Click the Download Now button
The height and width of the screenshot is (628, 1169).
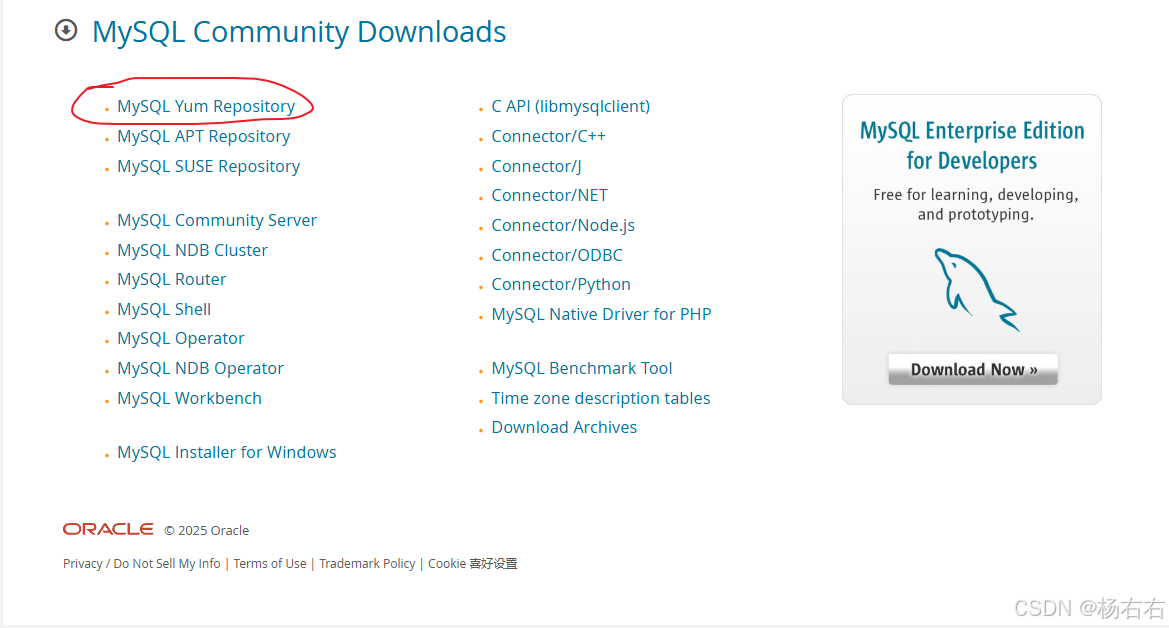[x=972, y=369]
